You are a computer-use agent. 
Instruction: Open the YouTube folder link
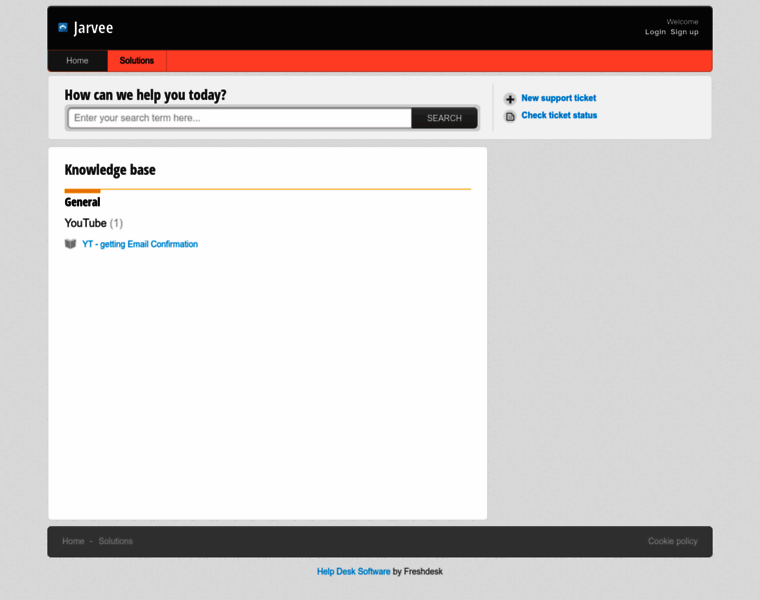pyautogui.click(x=85, y=223)
